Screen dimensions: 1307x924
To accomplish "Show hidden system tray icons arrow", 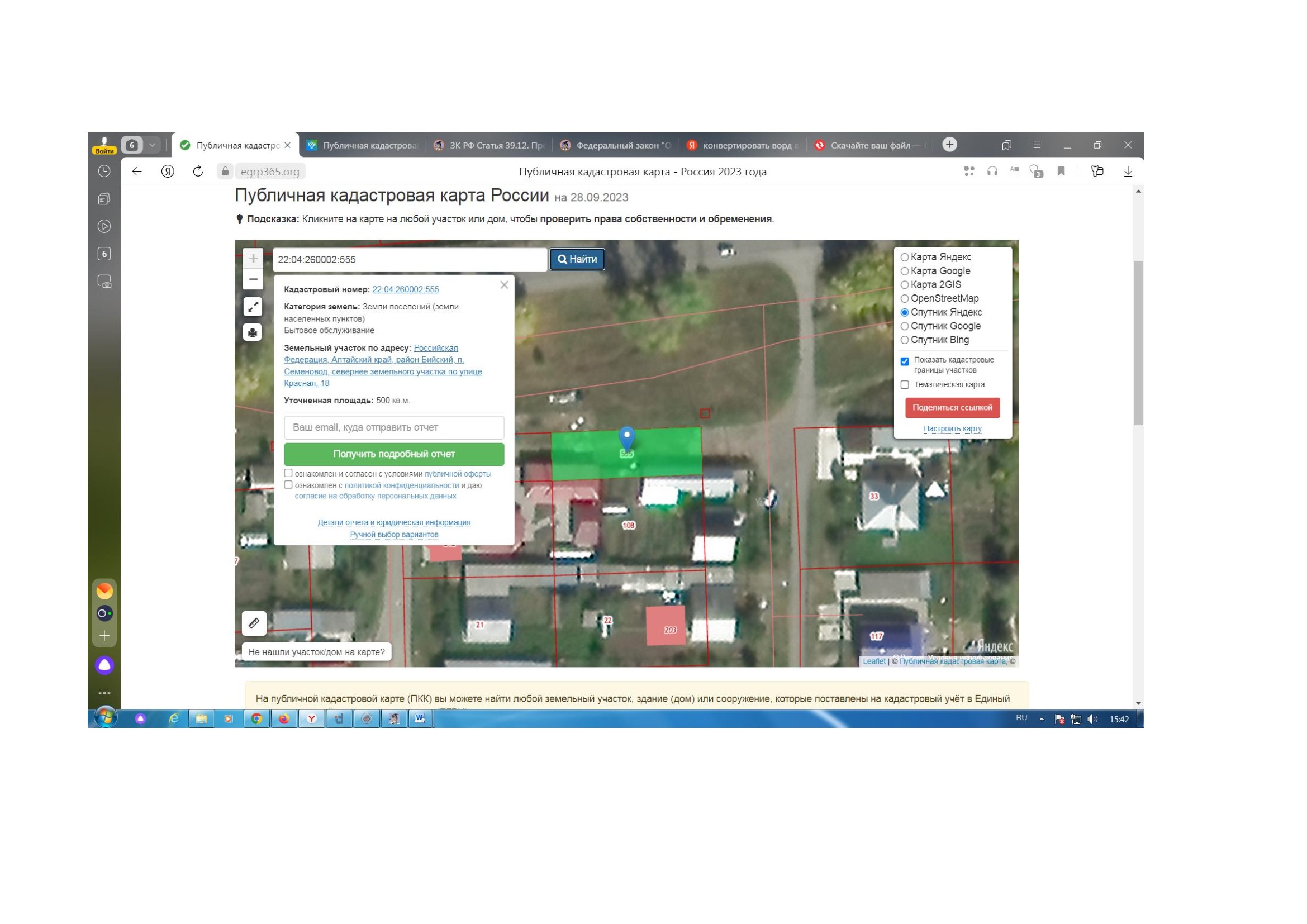I will (x=1041, y=719).
